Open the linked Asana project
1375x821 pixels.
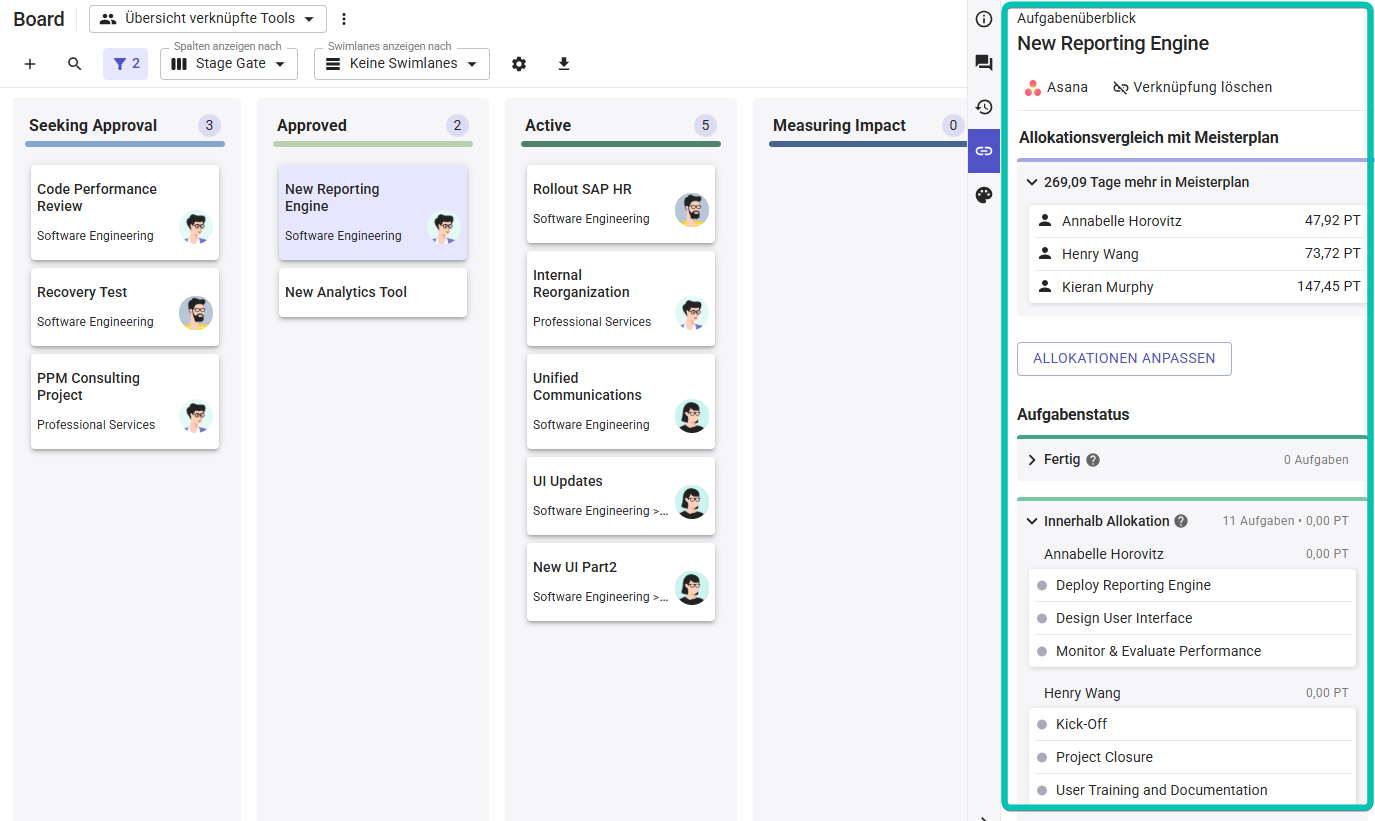[x=1056, y=87]
